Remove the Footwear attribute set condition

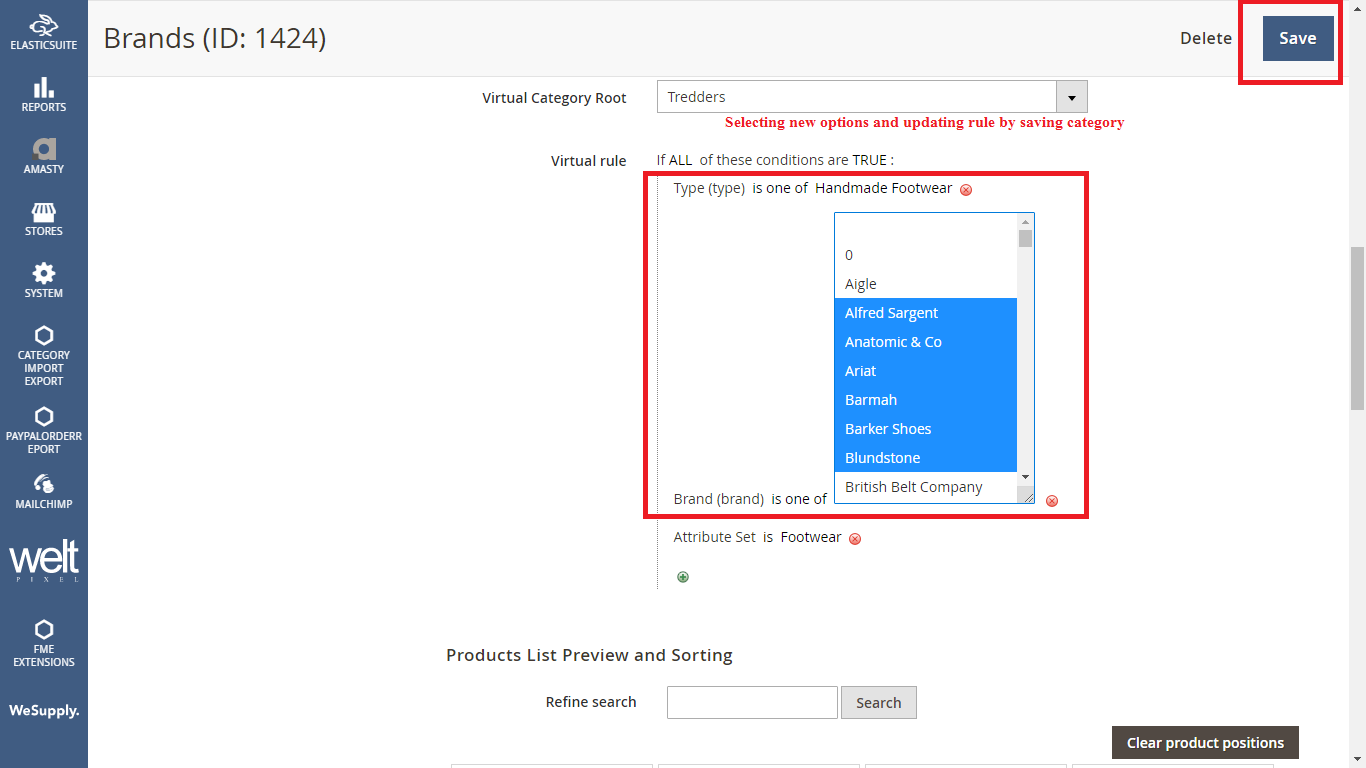[x=855, y=538]
